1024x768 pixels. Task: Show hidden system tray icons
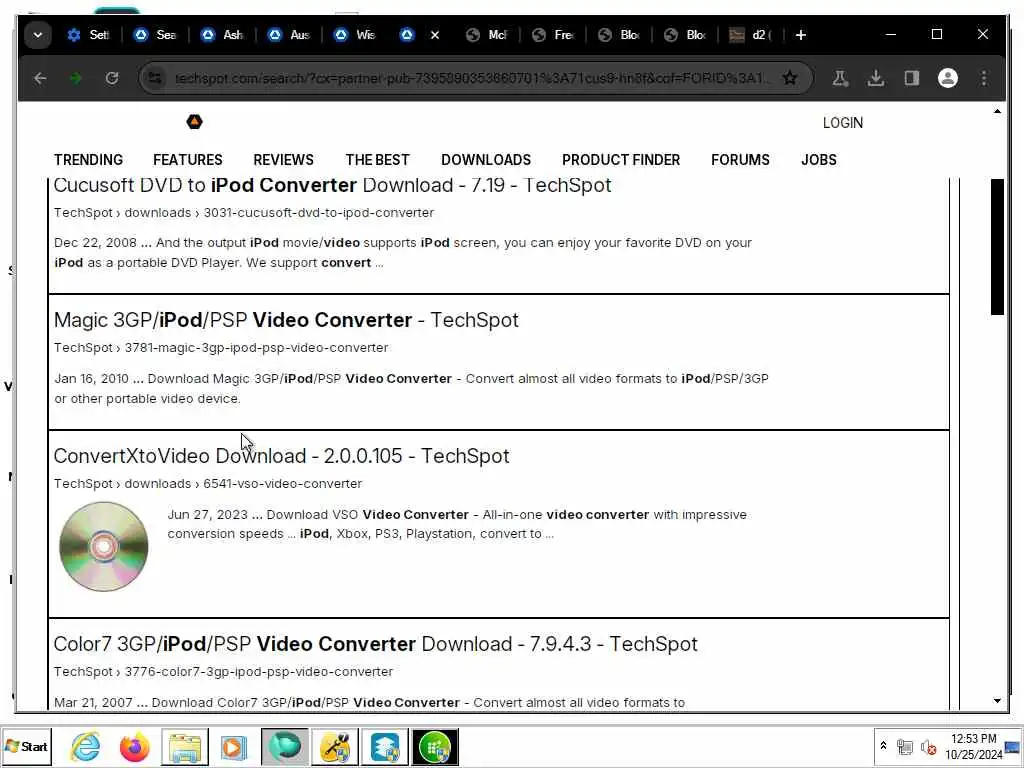[884, 746]
